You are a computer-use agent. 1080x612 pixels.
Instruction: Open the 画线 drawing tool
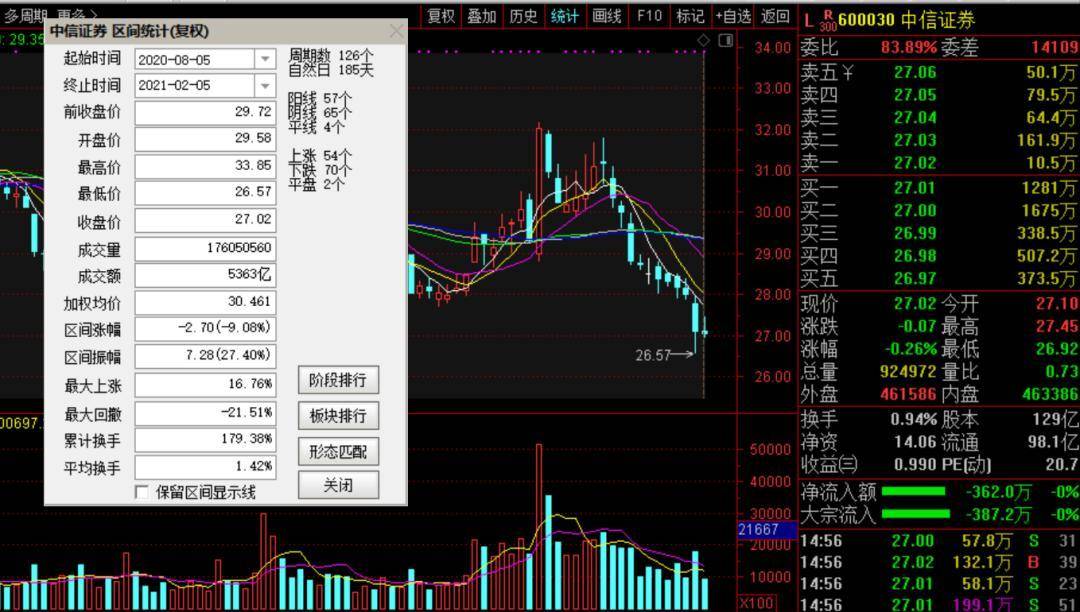[607, 16]
